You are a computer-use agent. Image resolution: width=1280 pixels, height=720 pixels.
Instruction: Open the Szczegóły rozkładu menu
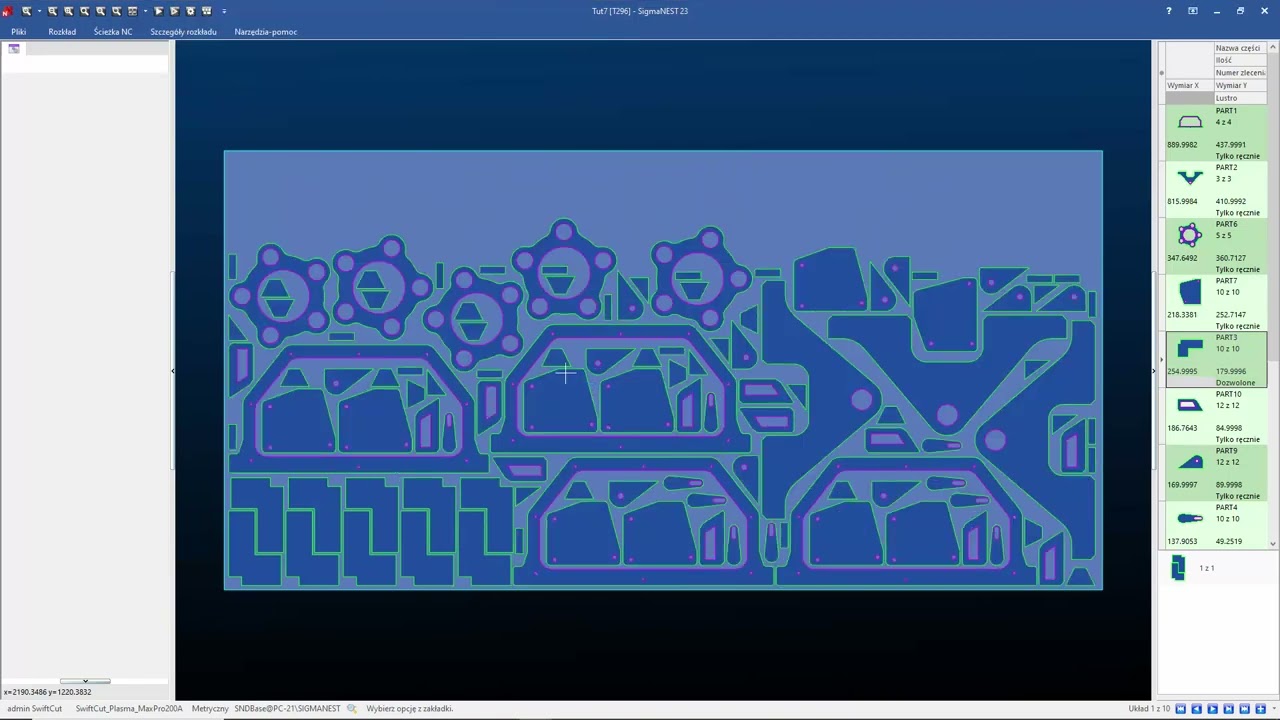click(x=183, y=32)
